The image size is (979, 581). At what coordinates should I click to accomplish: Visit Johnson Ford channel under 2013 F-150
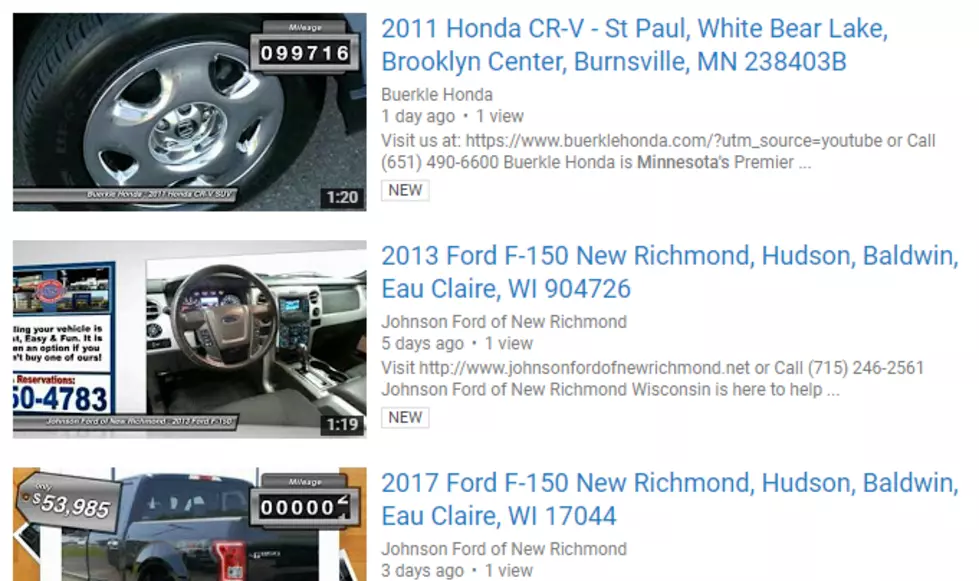(x=504, y=322)
